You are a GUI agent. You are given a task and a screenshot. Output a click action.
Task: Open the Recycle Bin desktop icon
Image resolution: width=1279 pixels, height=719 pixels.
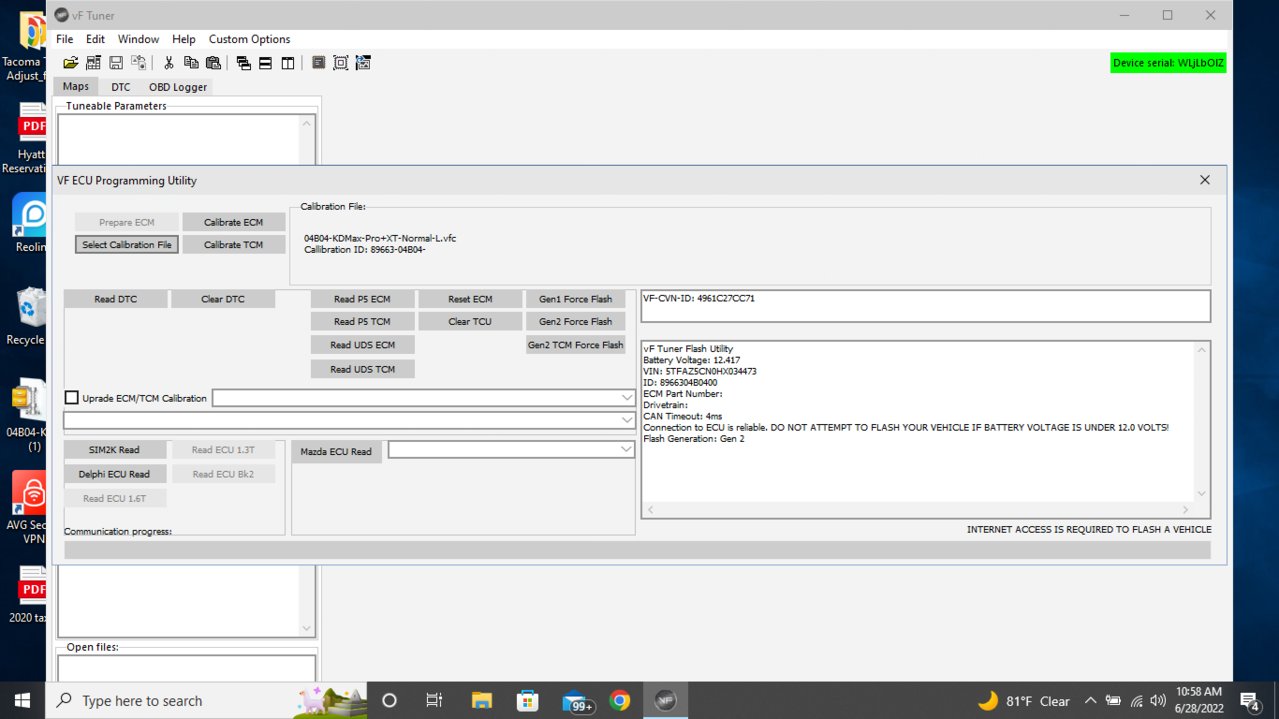point(30,315)
